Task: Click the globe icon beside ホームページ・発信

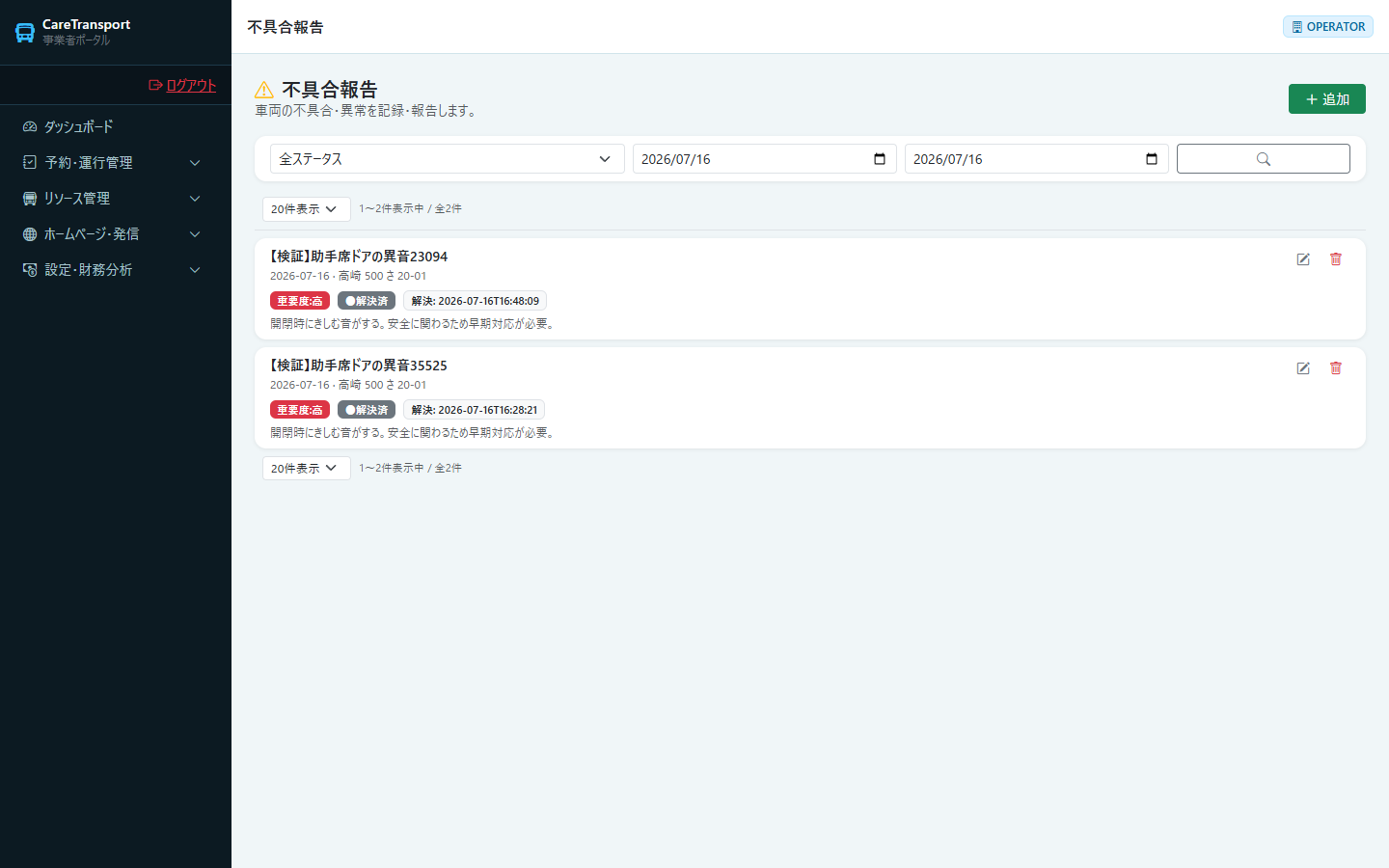Action: [30, 233]
